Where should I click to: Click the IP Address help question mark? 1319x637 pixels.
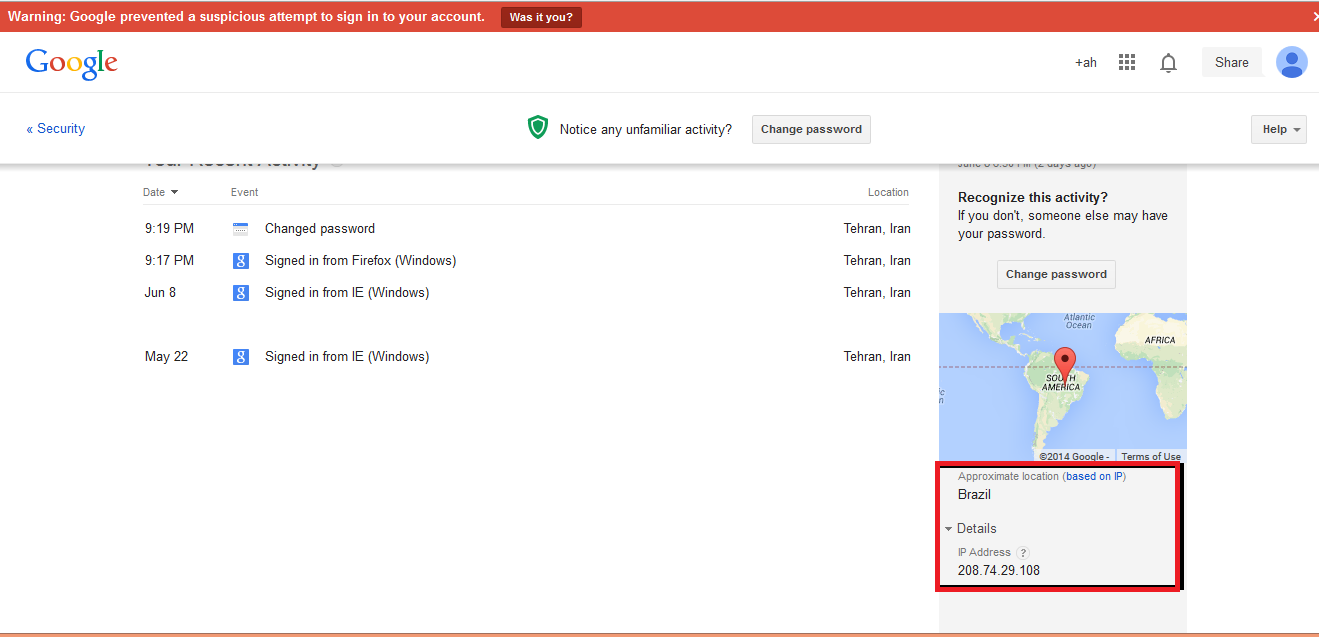coord(1023,552)
